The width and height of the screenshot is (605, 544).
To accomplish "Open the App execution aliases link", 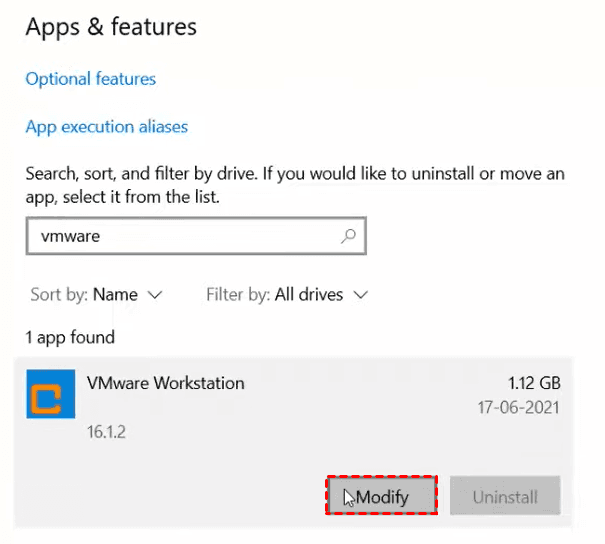I will [x=106, y=127].
